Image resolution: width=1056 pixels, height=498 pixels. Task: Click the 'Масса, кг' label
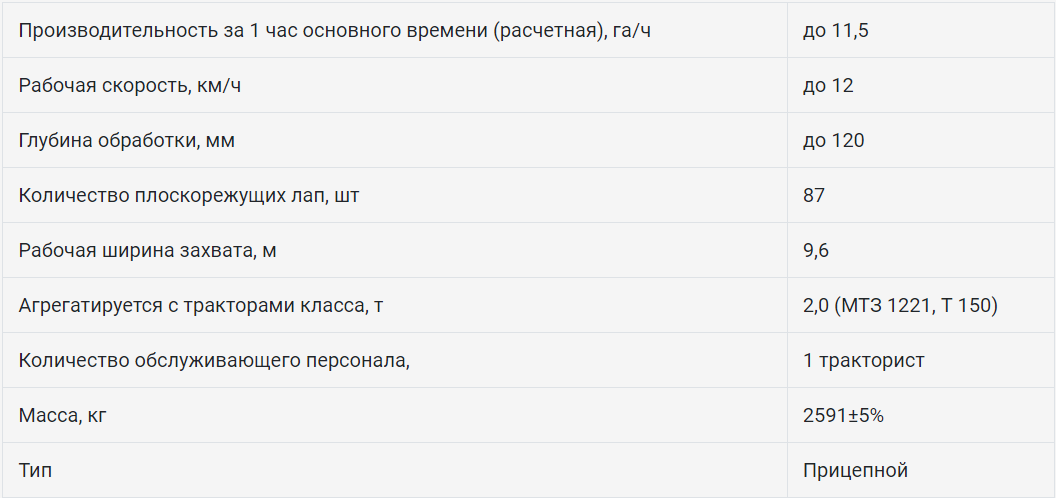click(x=62, y=415)
